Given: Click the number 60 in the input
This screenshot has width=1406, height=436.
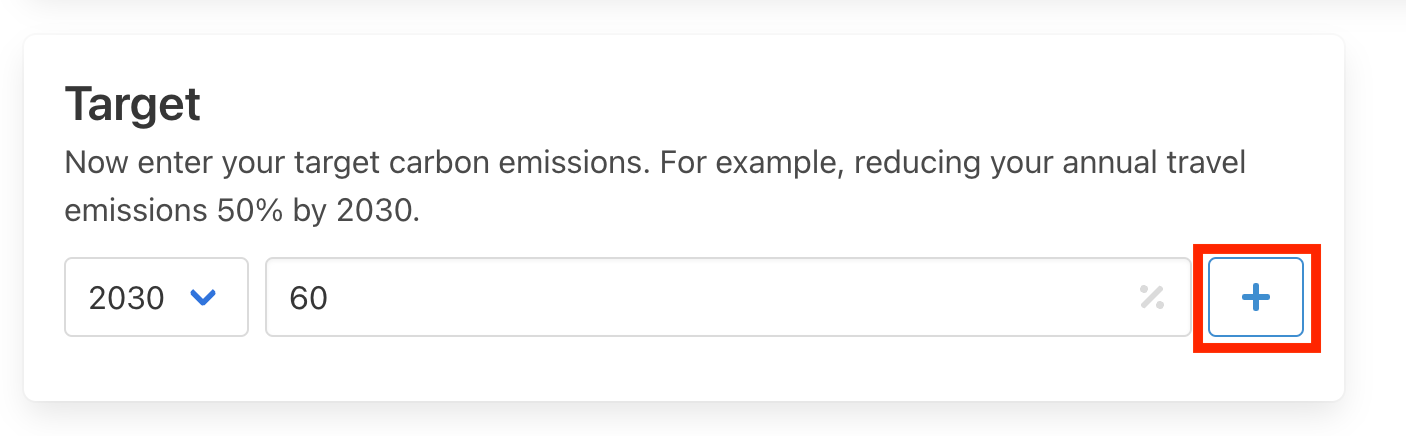Looking at the screenshot, I should (x=308, y=298).
